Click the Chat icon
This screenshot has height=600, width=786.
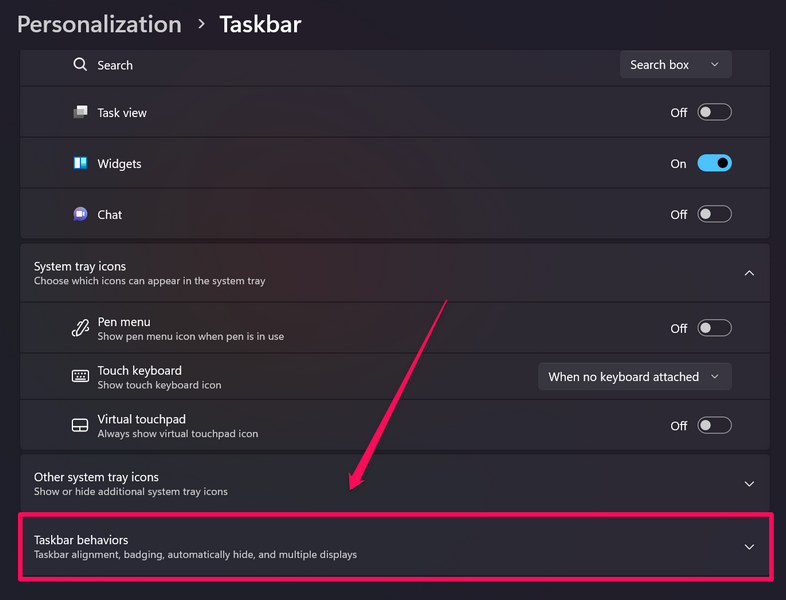coord(81,214)
